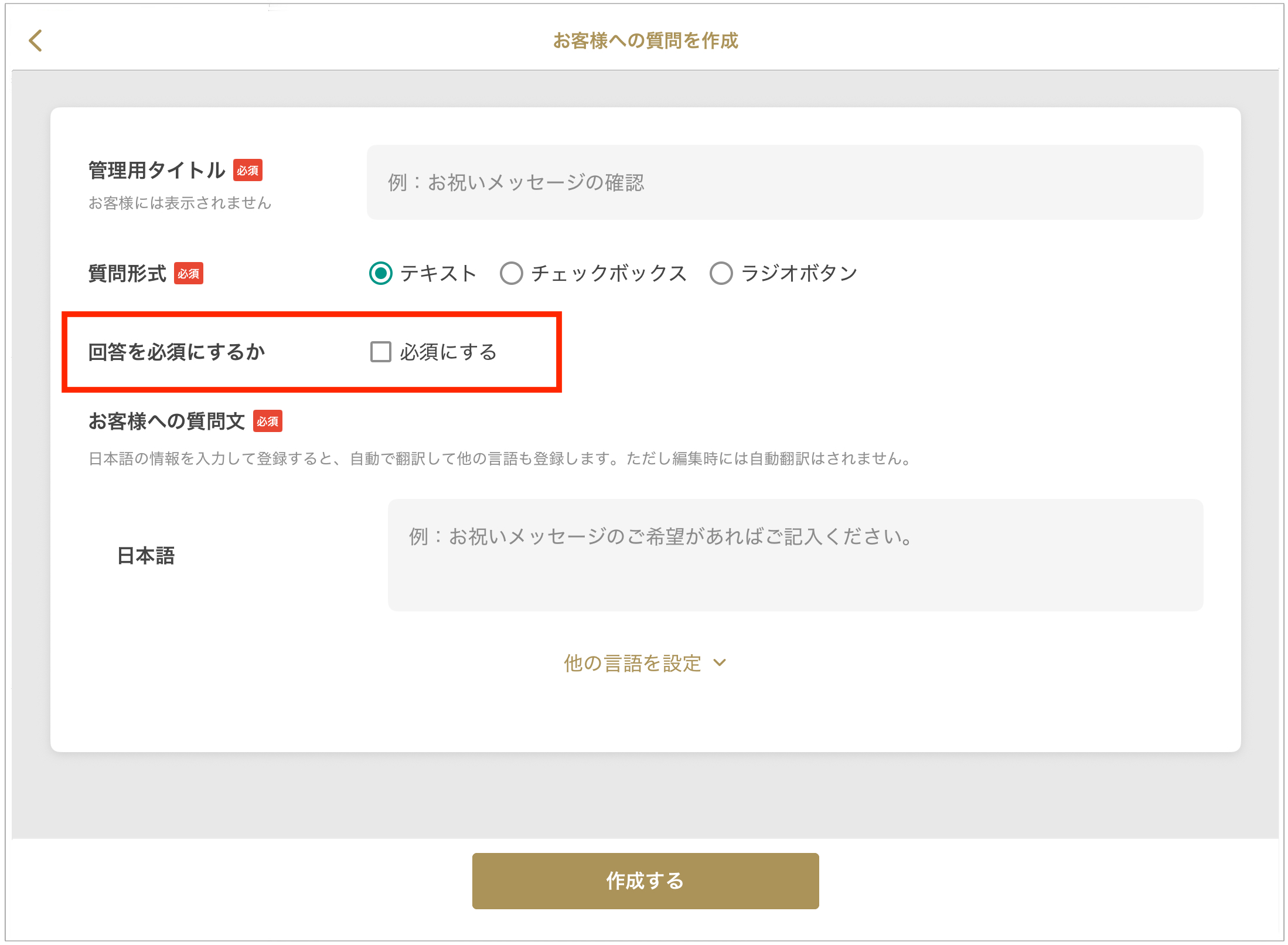This screenshot has height=945, width=1288.
Task: Click the 必須 badge beside お客様への質問文
Action: pos(268,421)
